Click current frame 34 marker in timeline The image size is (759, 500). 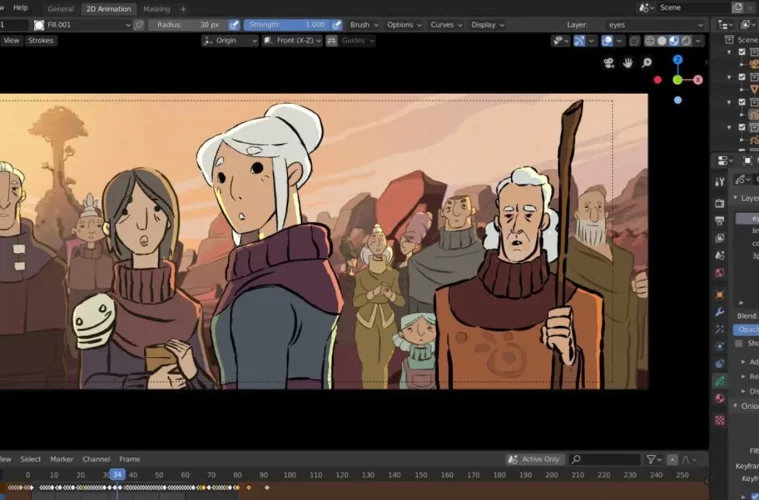point(117,475)
